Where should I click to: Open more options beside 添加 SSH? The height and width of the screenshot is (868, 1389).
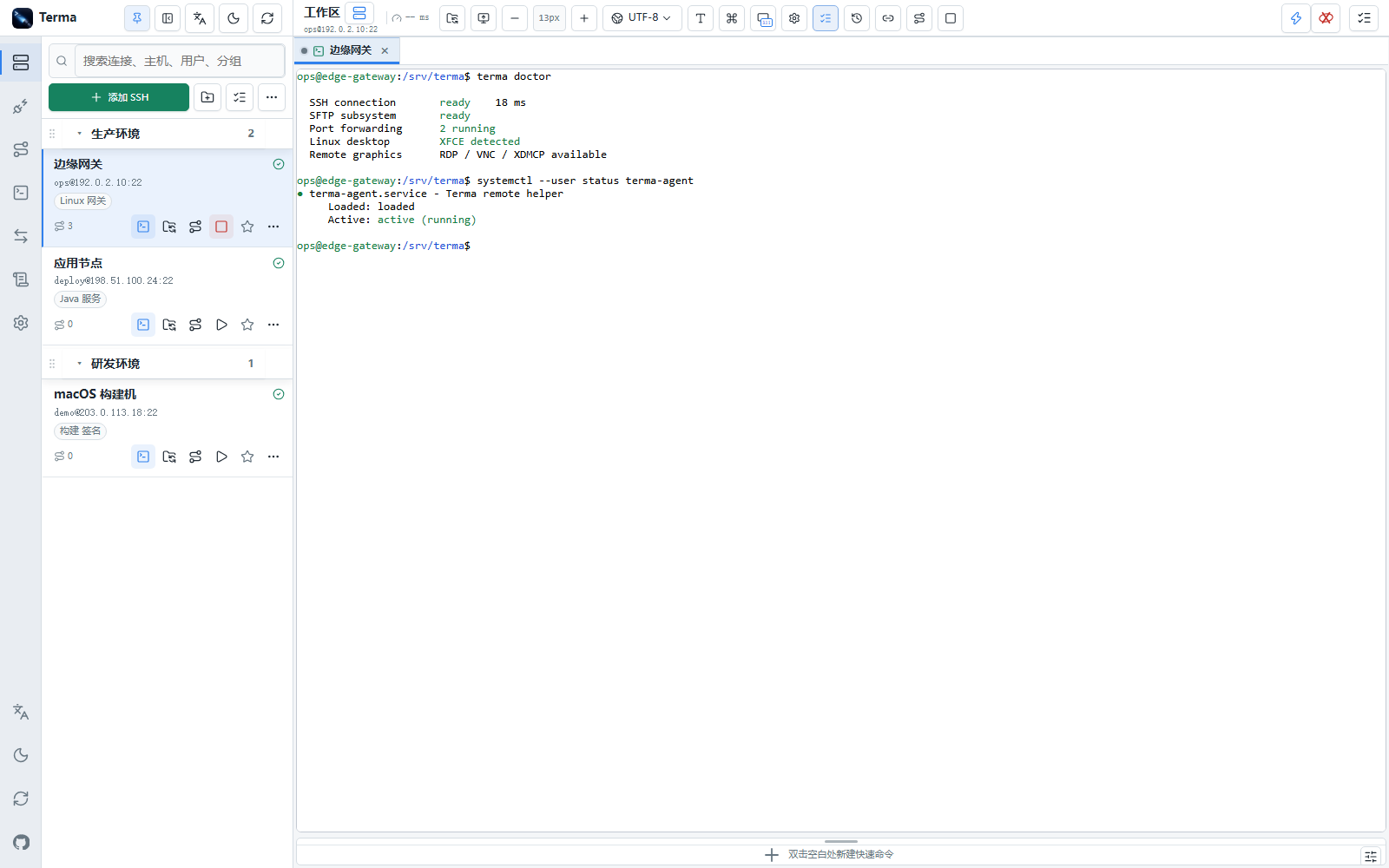coord(272,97)
